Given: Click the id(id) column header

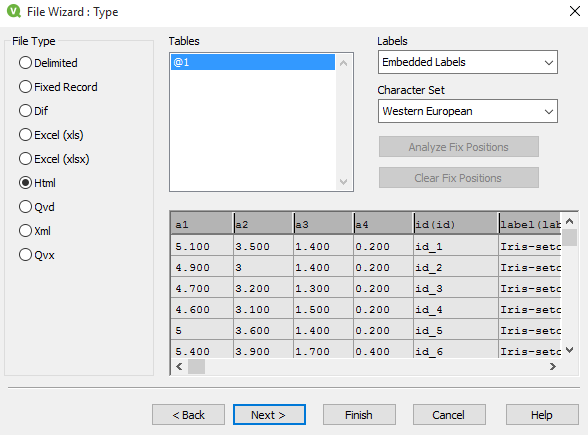Looking at the screenshot, I should 456,224.
